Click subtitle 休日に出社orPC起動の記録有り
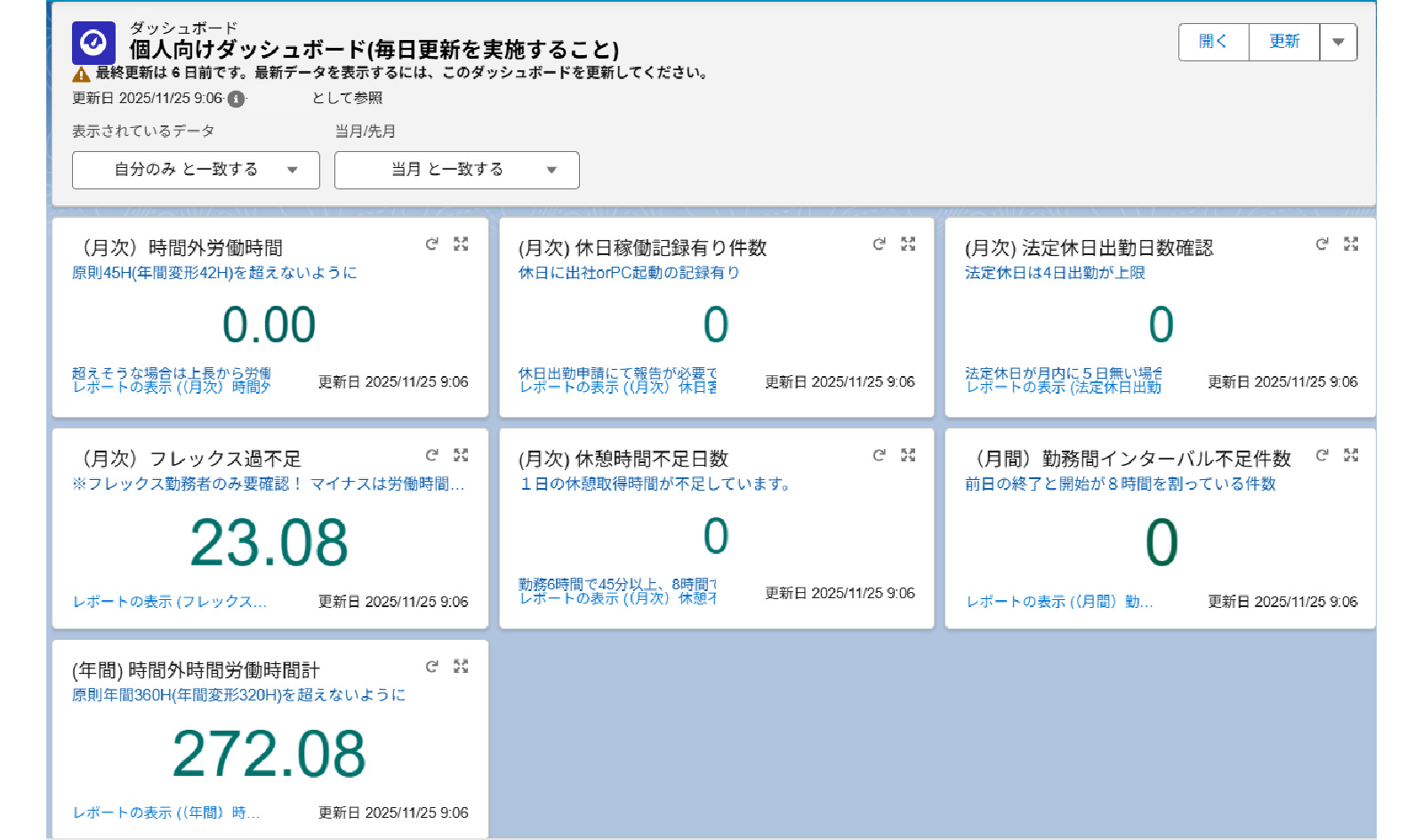This screenshot has height=840, width=1423. tap(630, 273)
